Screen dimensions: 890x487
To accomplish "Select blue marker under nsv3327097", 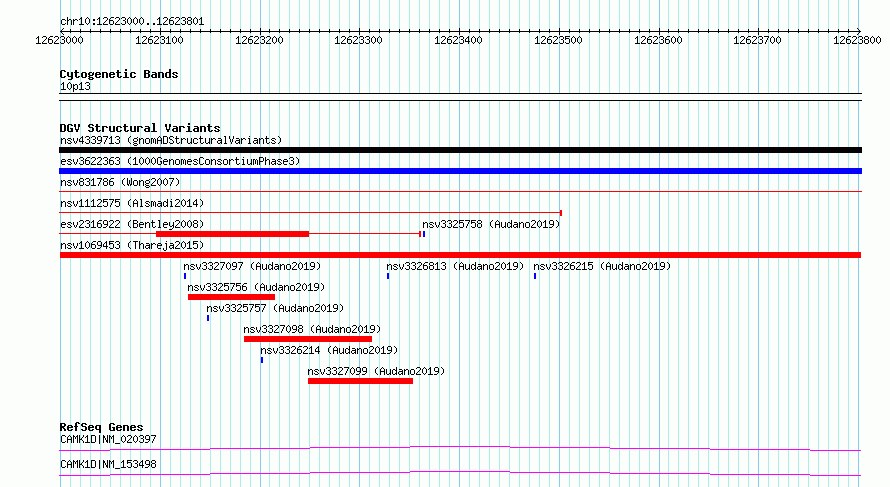I will pyautogui.click(x=185, y=276).
